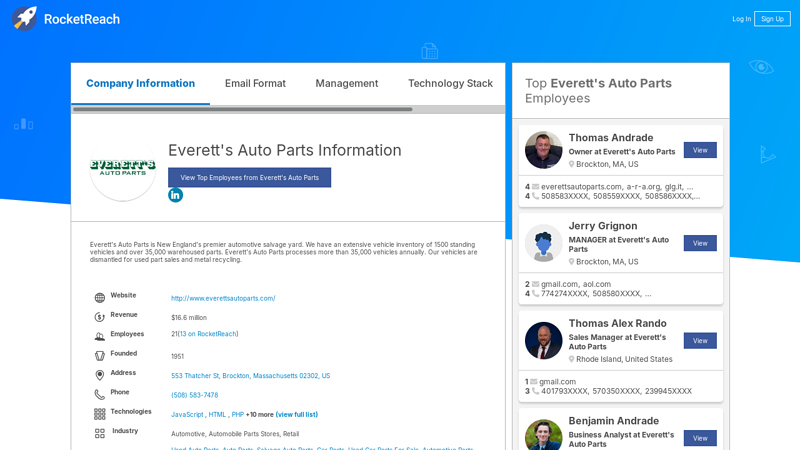This screenshot has height=450, width=800.
Task: Click Benjamin Andrade's profile photo
Action: (543, 435)
